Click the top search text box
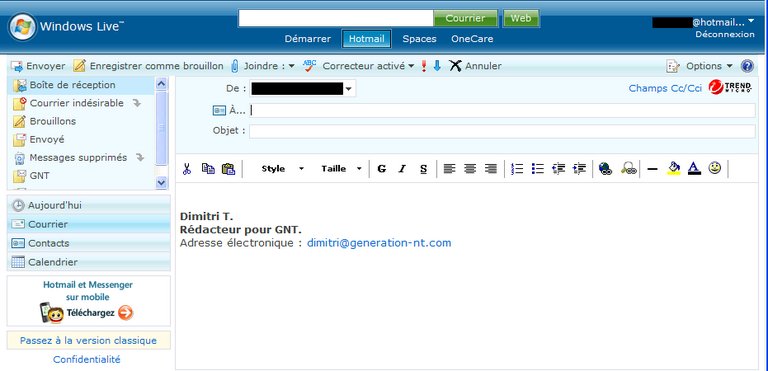768x371 pixels. click(336, 18)
